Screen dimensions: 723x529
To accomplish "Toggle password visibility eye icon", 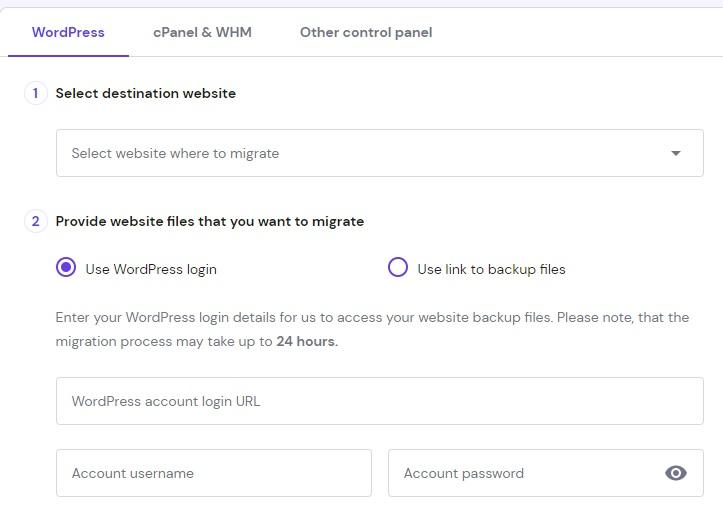I will 676,473.
